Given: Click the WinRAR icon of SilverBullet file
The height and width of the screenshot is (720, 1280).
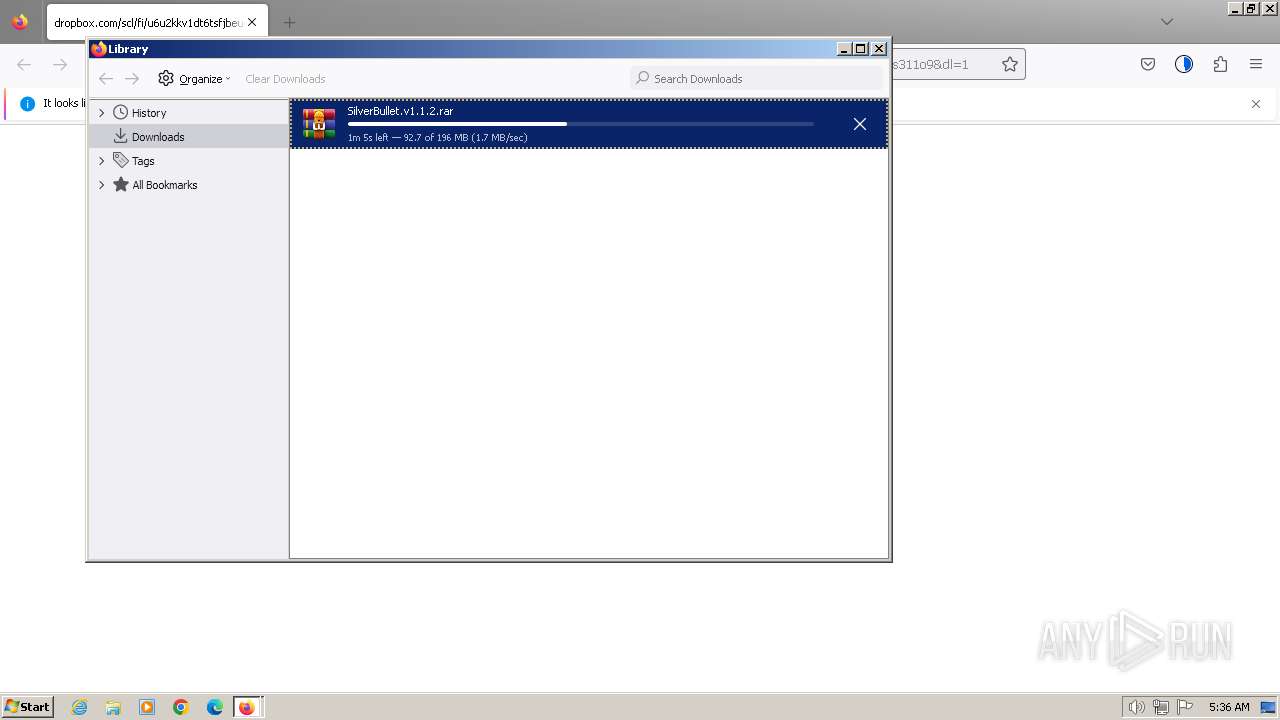Looking at the screenshot, I should (x=319, y=124).
